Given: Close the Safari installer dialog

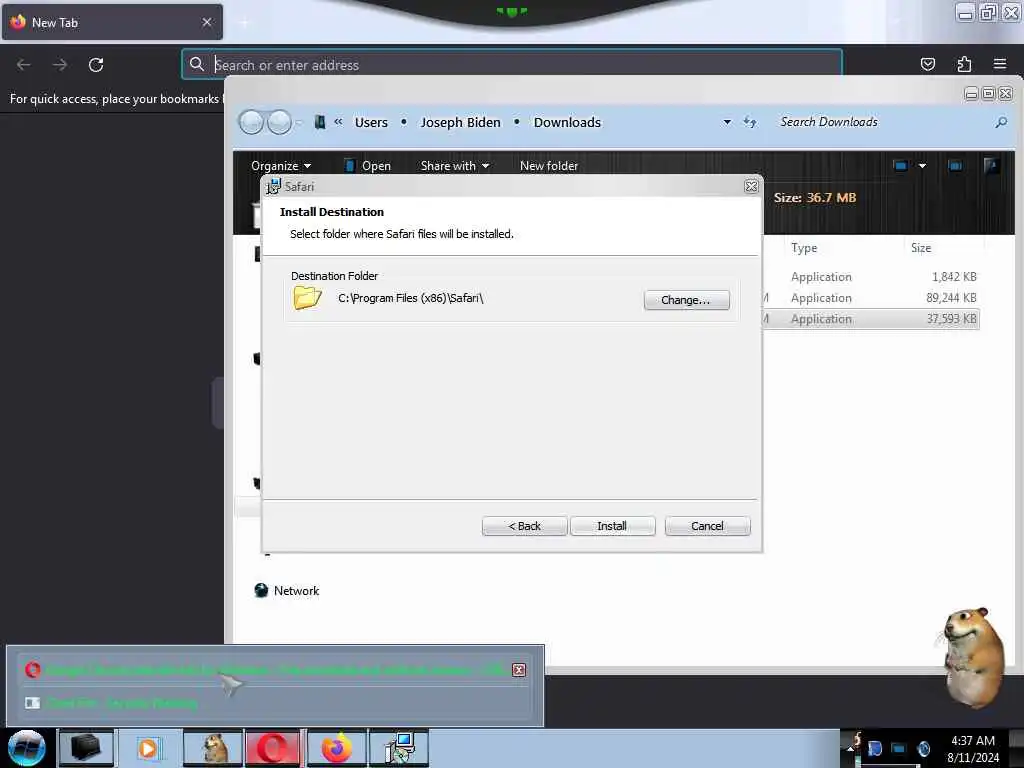Looking at the screenshot, I should tap(751, 187).
